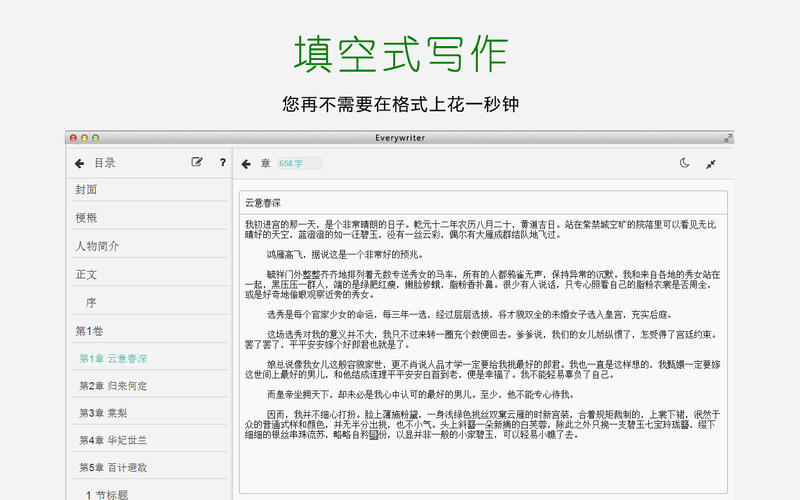The image size is (800, 500).
Task: Toggle night mode moon icon
Action: (684, 163)
